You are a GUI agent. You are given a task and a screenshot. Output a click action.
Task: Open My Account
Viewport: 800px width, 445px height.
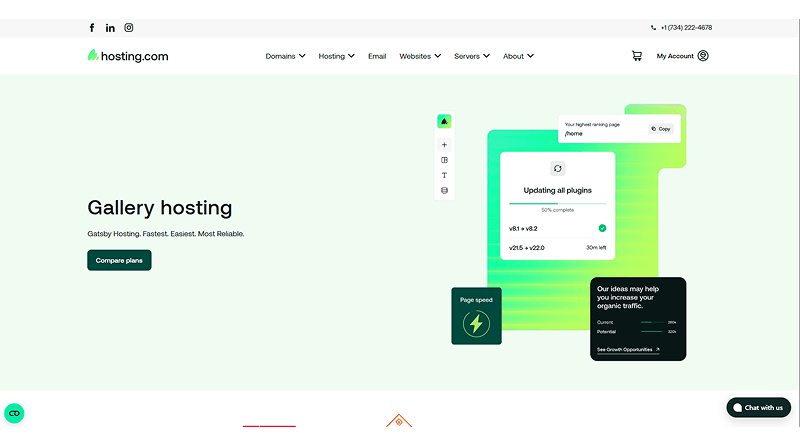[682, 56]
